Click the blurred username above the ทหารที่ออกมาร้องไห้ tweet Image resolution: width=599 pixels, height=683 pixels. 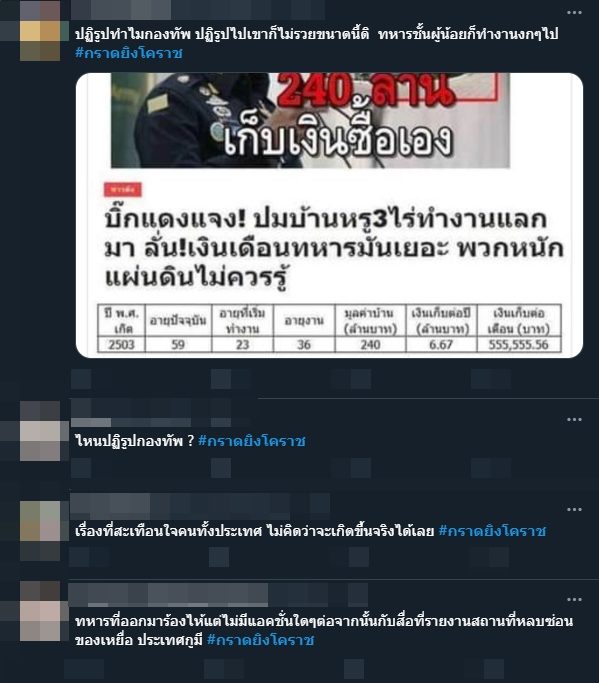pyautogui.click(x=218, y=595)
